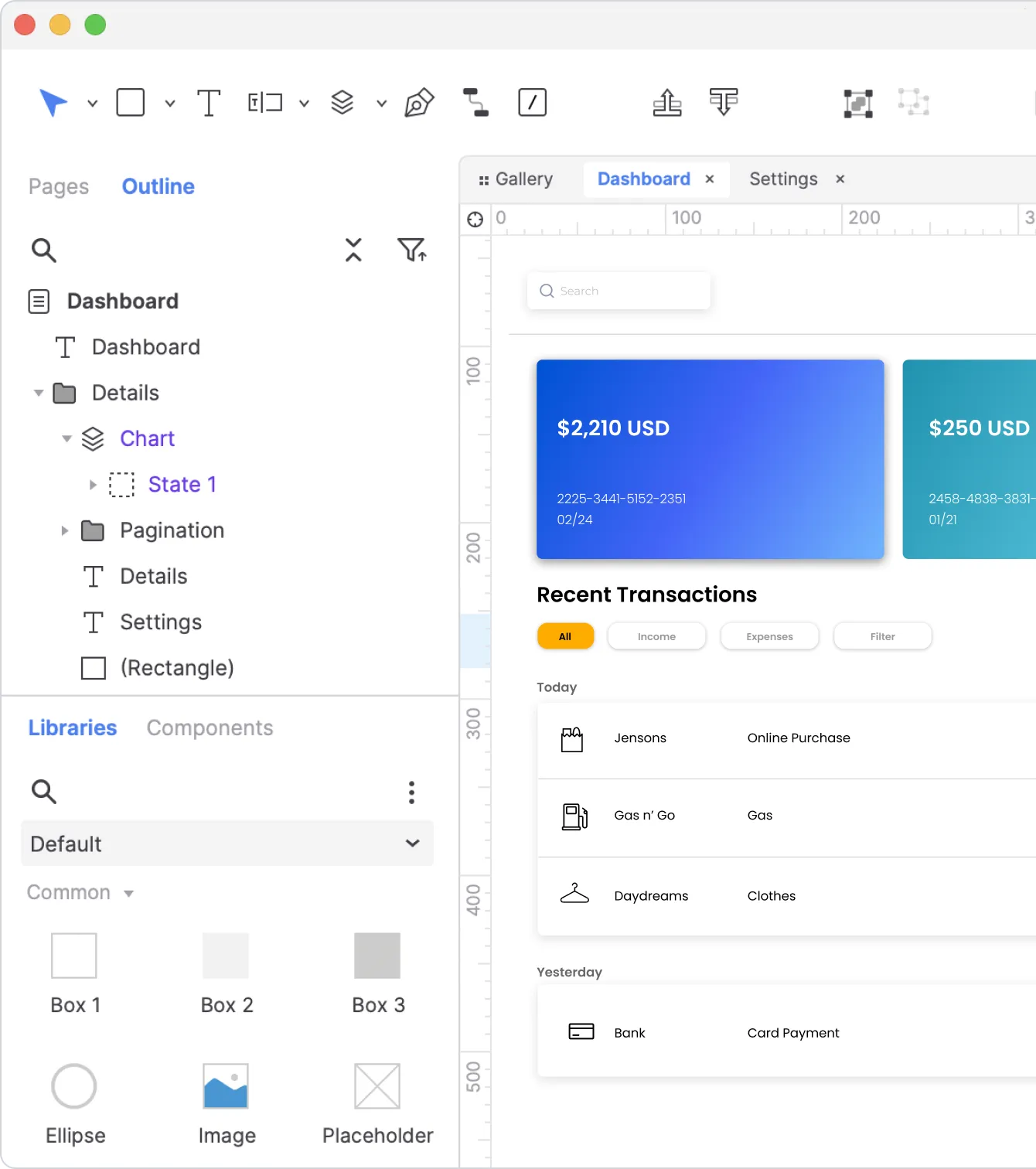Click the outline sort and filter icon
Viewport: 1036px width, 1169px height.
411,250
